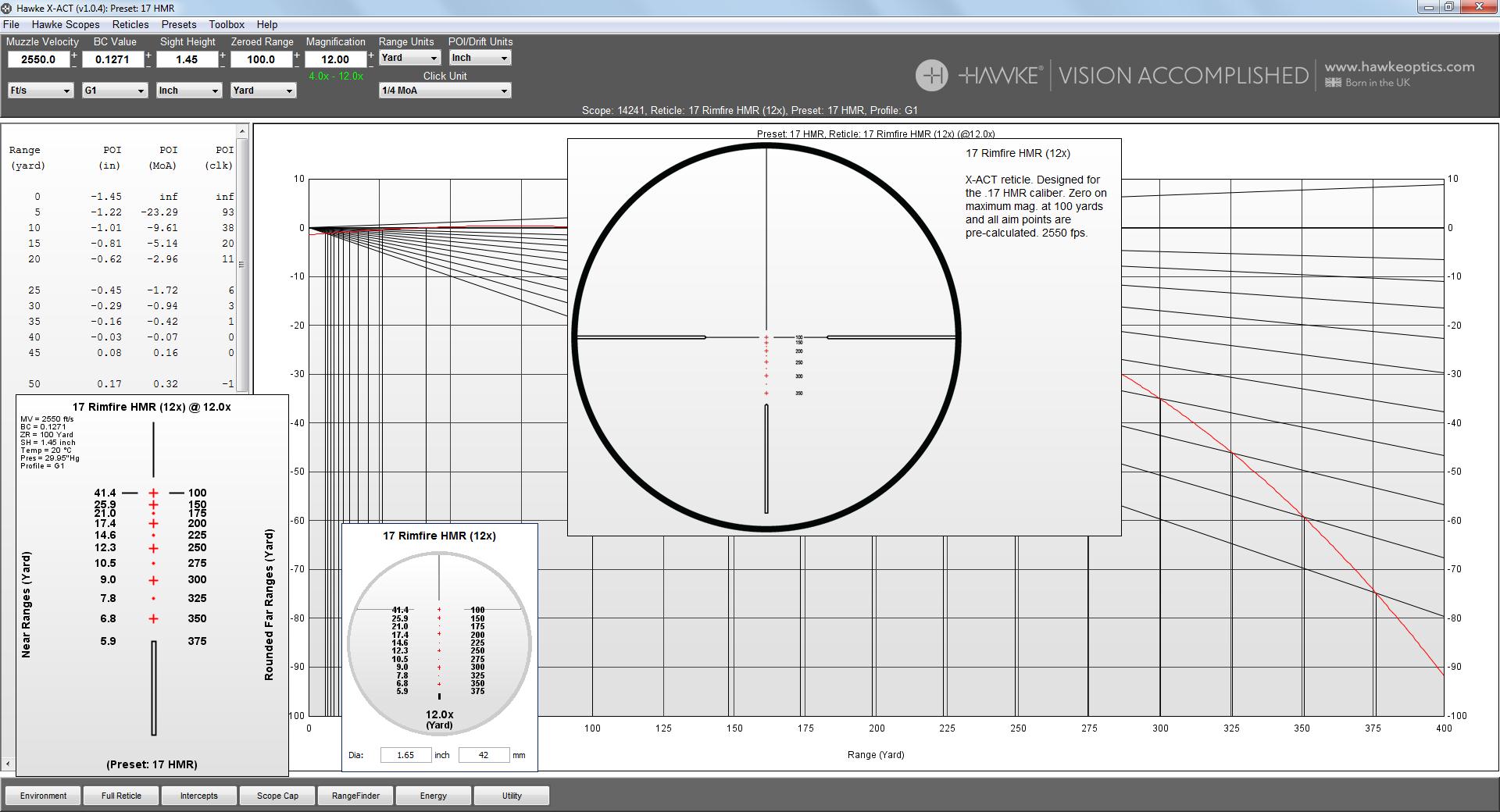Screen dimensions: 1500x812
Task: Click the Near Ranges (Yard) label
Action: (26, 605)
